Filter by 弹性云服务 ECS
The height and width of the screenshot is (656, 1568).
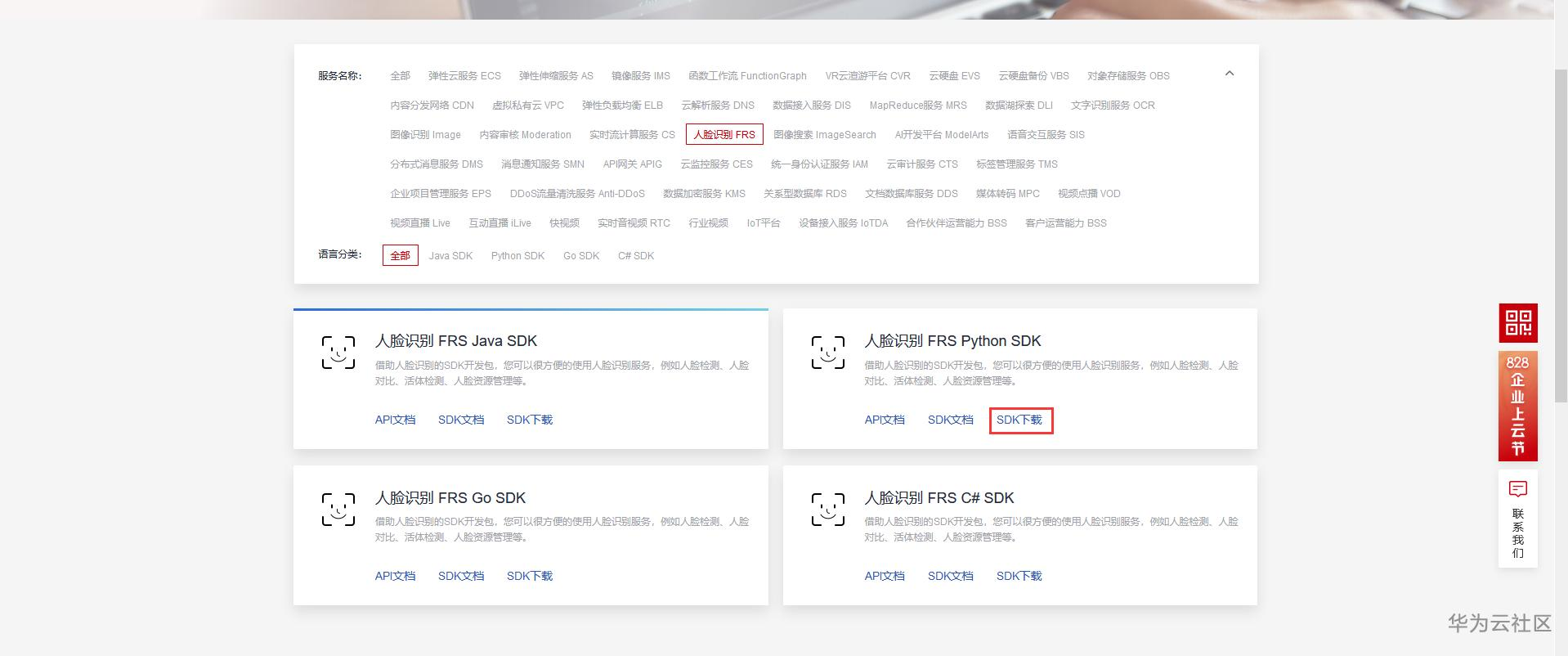464,76
